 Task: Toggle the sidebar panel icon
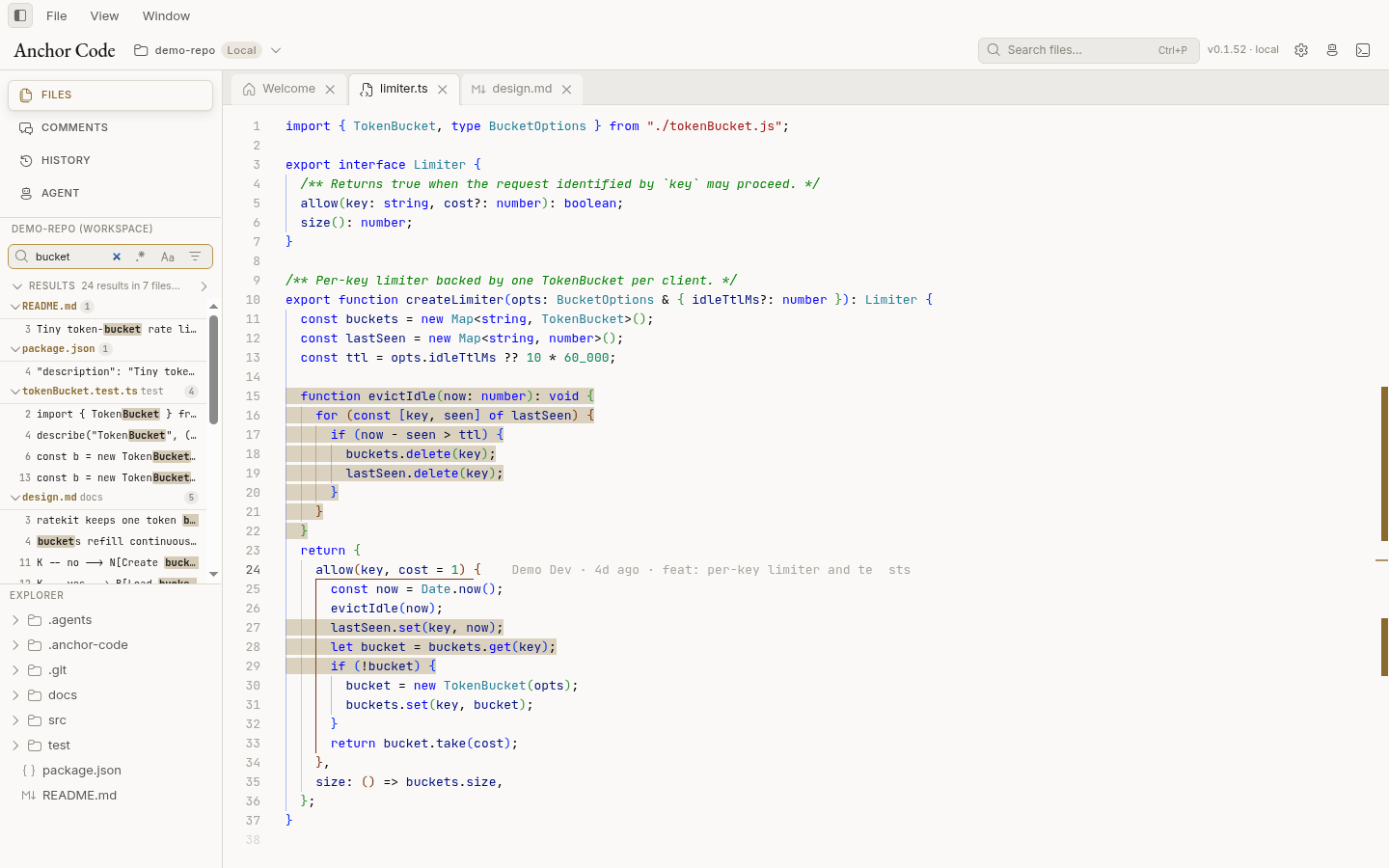[20, 15]
